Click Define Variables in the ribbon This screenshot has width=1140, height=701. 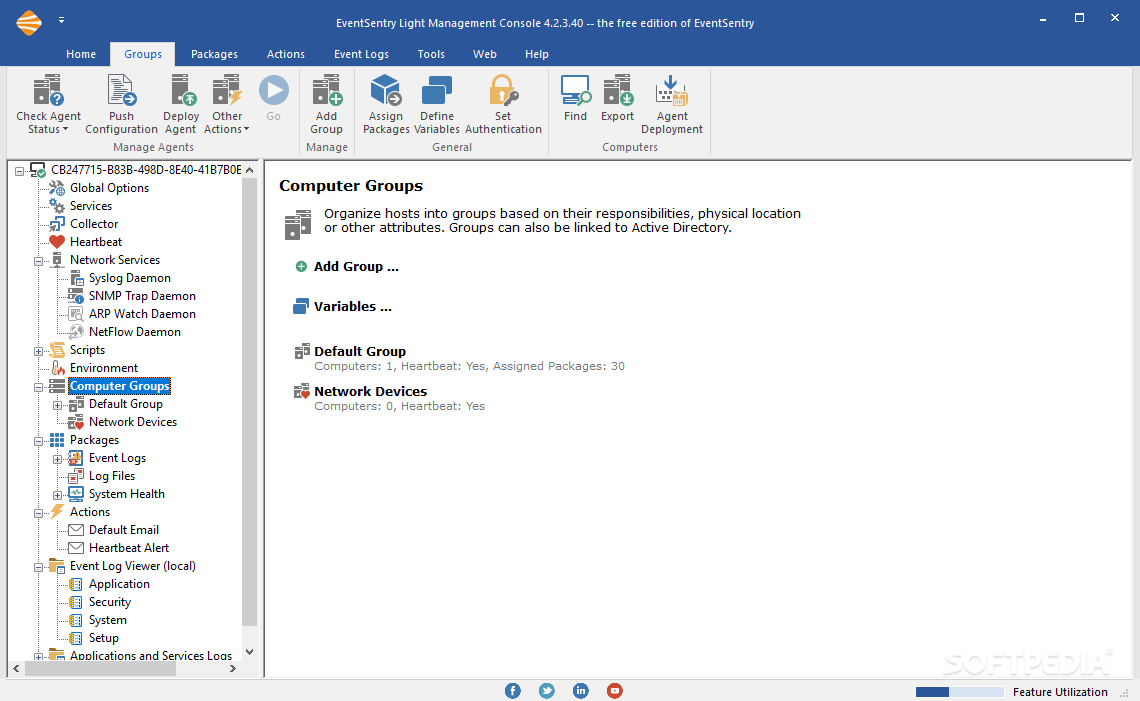point(437,105)
